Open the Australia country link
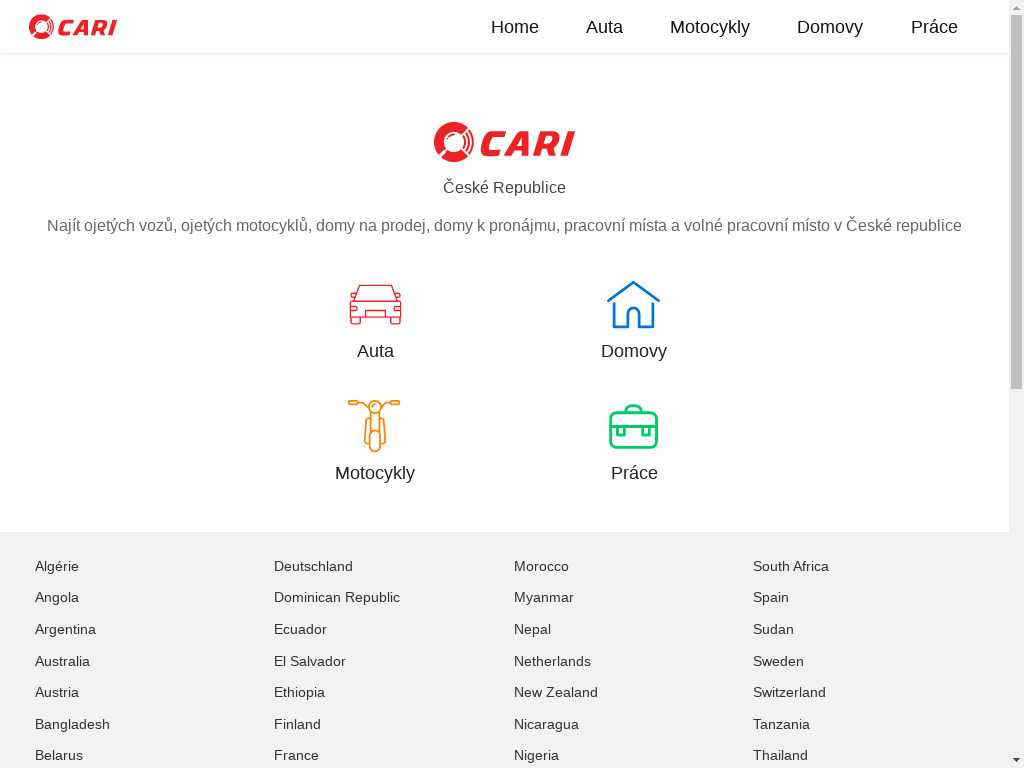This screenshot has width=1024, height=768. [x=62, y=662]
